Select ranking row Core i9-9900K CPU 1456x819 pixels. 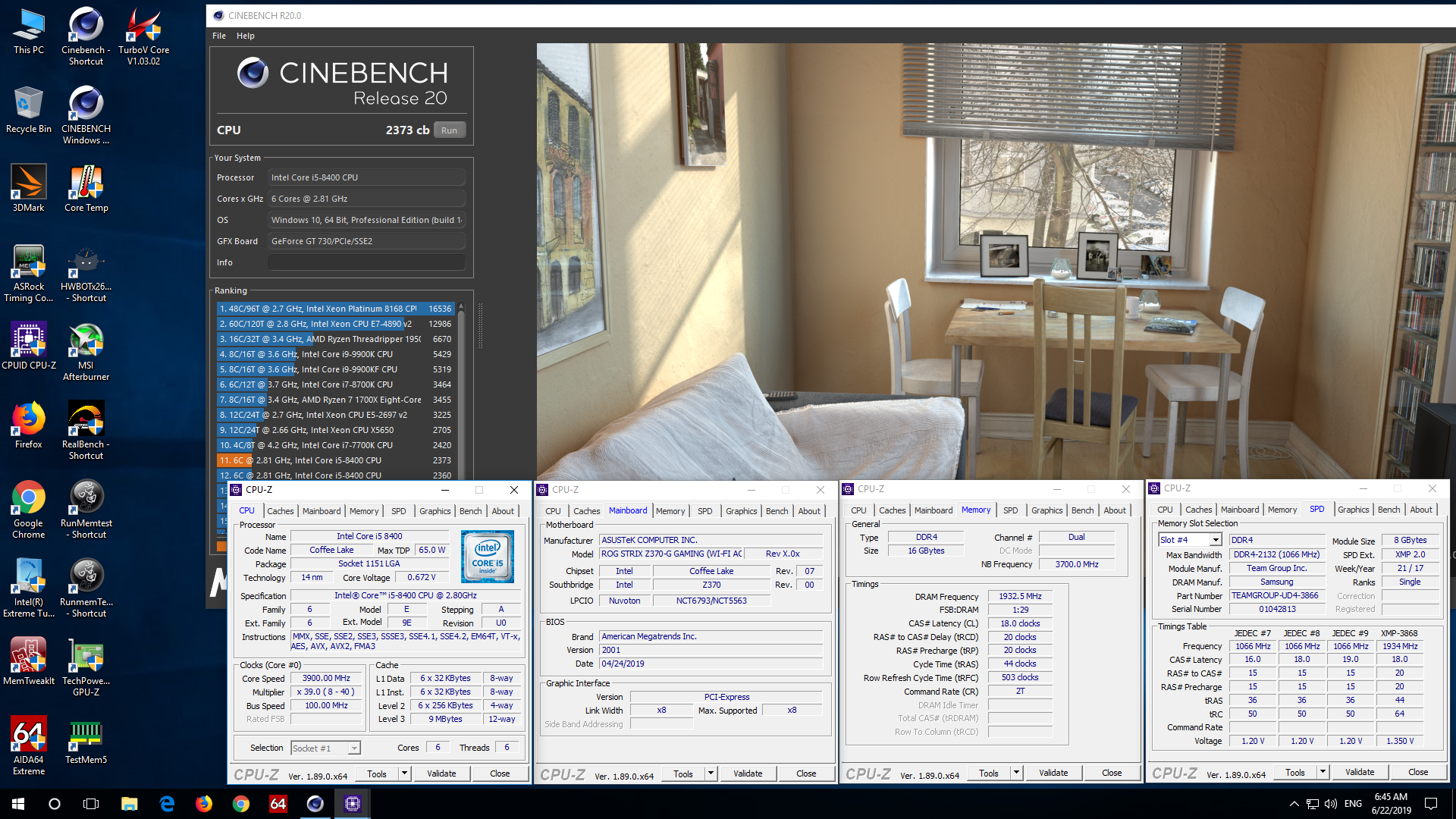click(335, 354)
